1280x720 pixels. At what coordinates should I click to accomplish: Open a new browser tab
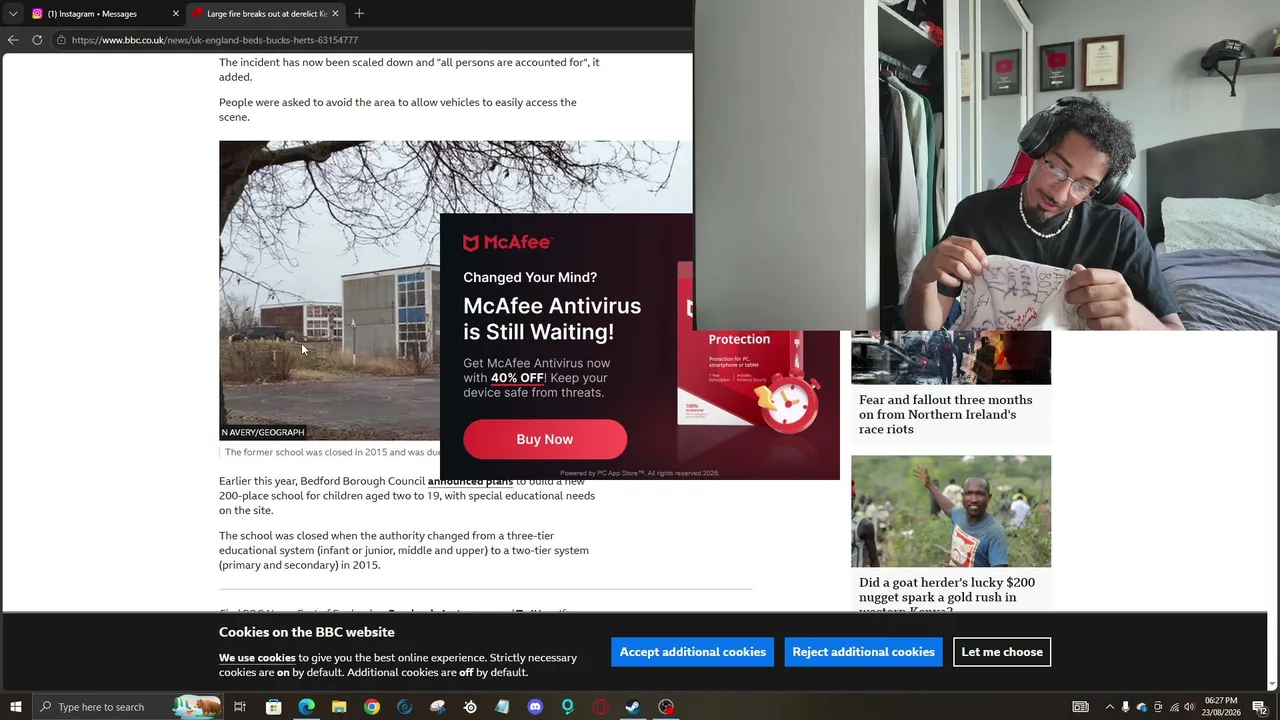[359, 14]
